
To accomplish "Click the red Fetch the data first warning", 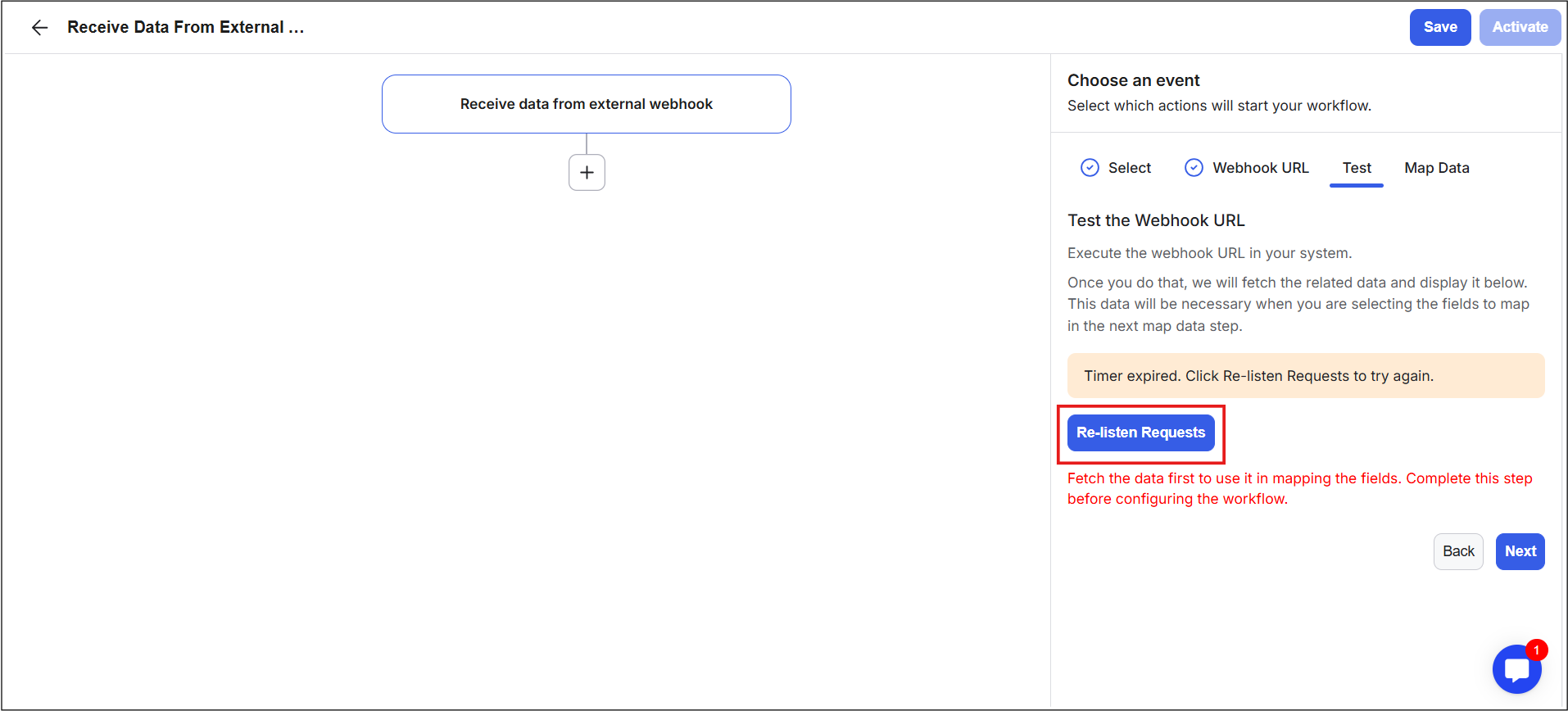I will pos(1299,488).
